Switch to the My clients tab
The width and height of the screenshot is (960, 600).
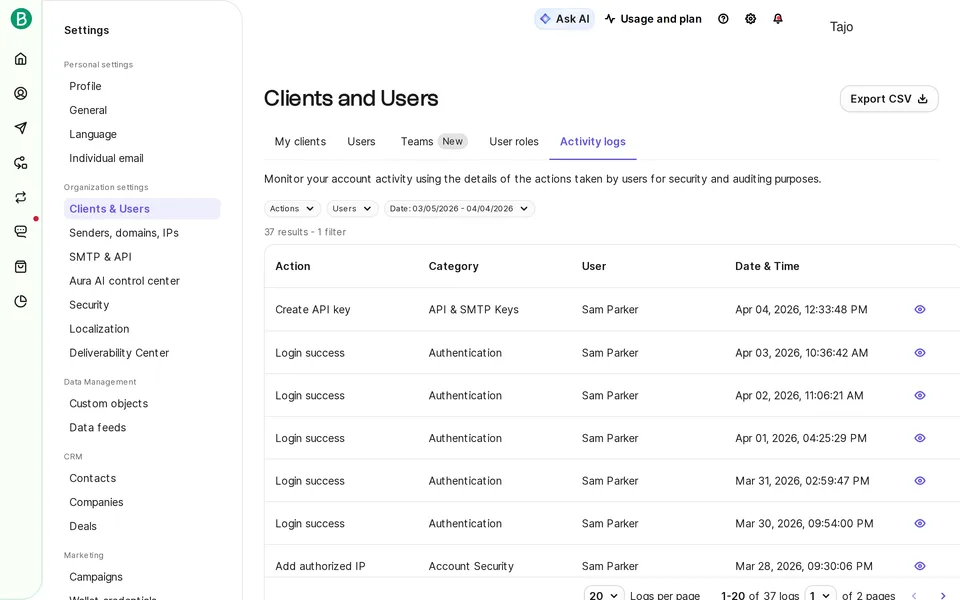point(300,141)
